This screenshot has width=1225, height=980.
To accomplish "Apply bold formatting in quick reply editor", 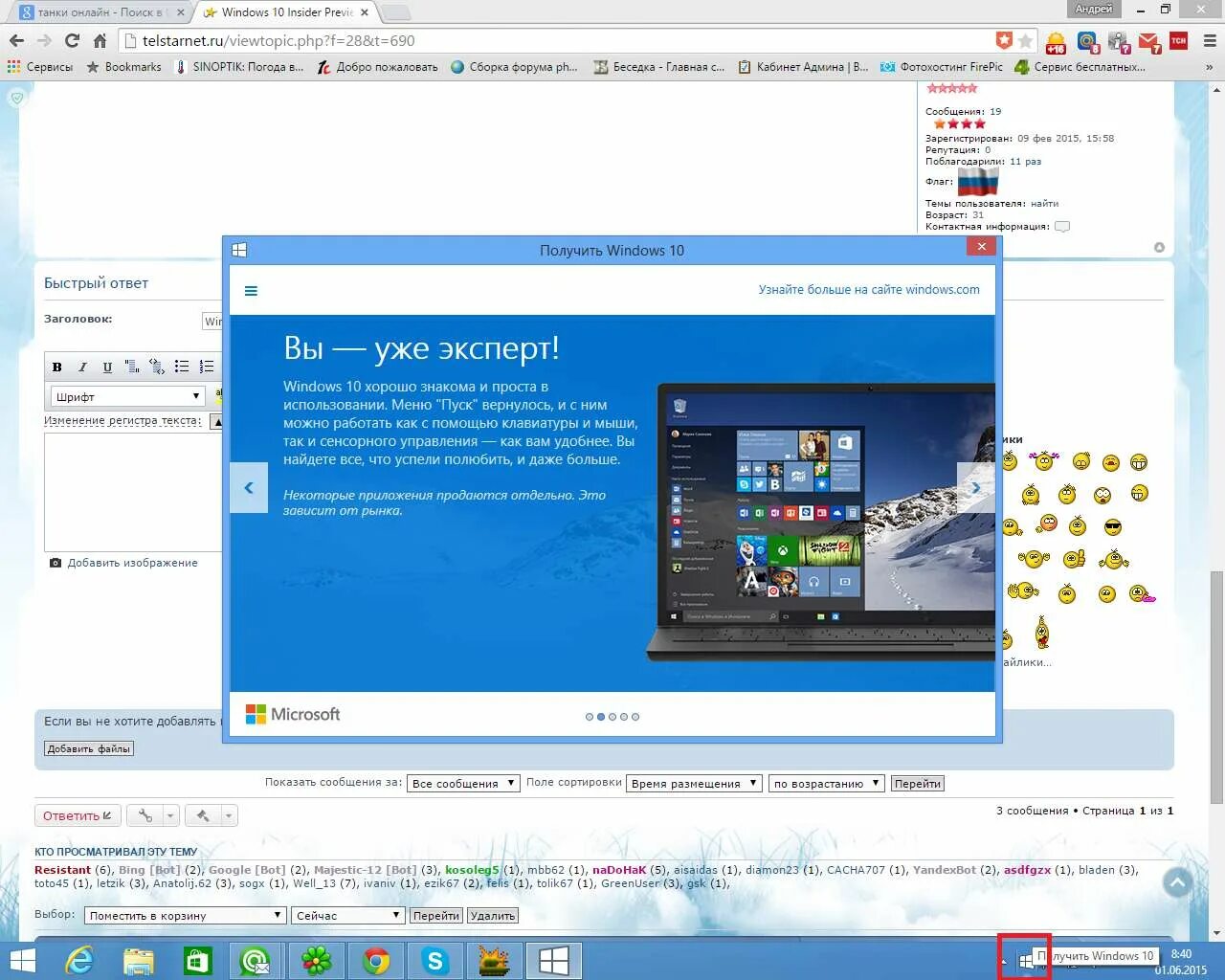I will [x=57, y=367].
